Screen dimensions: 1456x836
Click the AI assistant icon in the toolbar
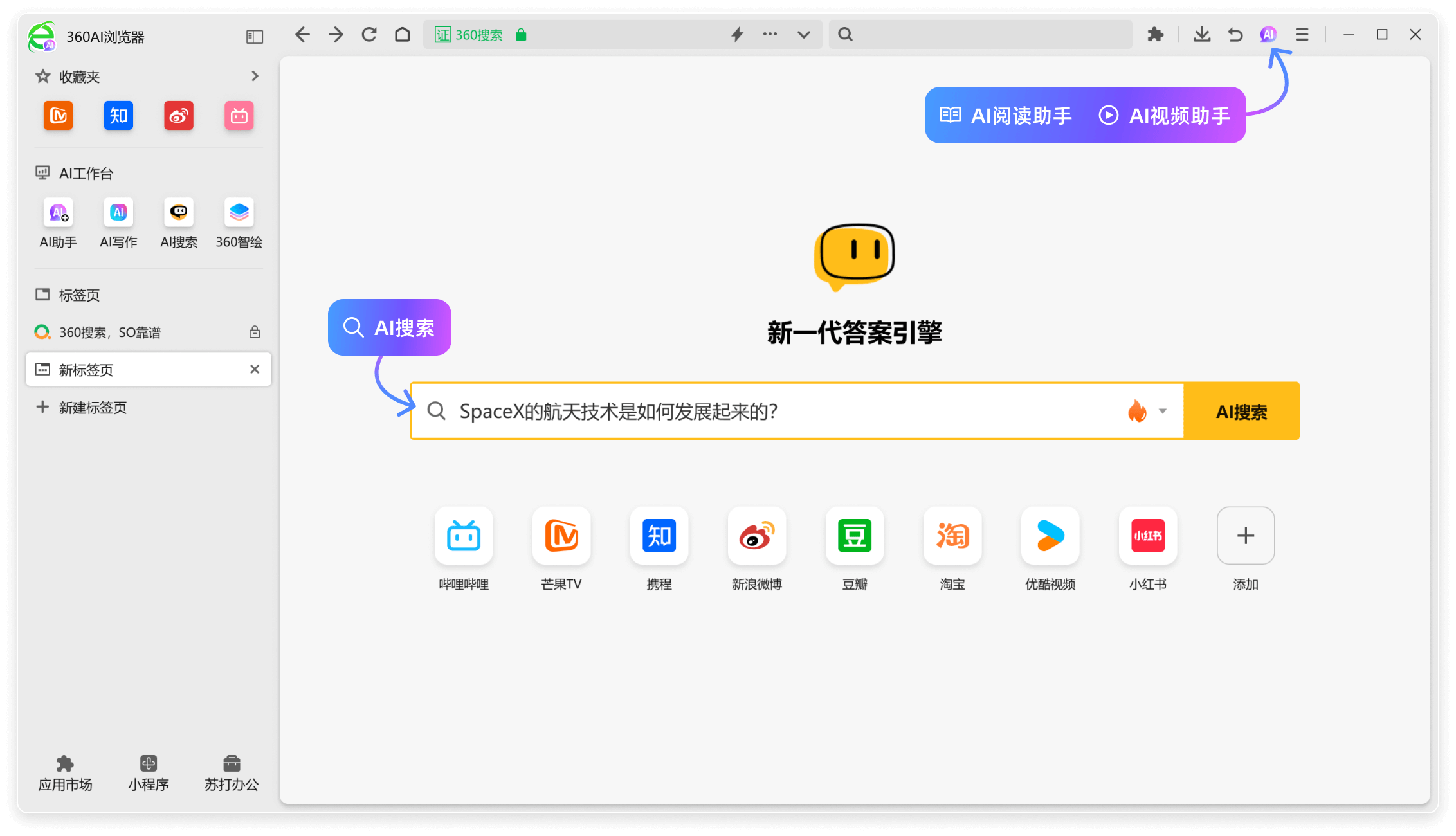pyautogui.click(x=1268, y=35)
